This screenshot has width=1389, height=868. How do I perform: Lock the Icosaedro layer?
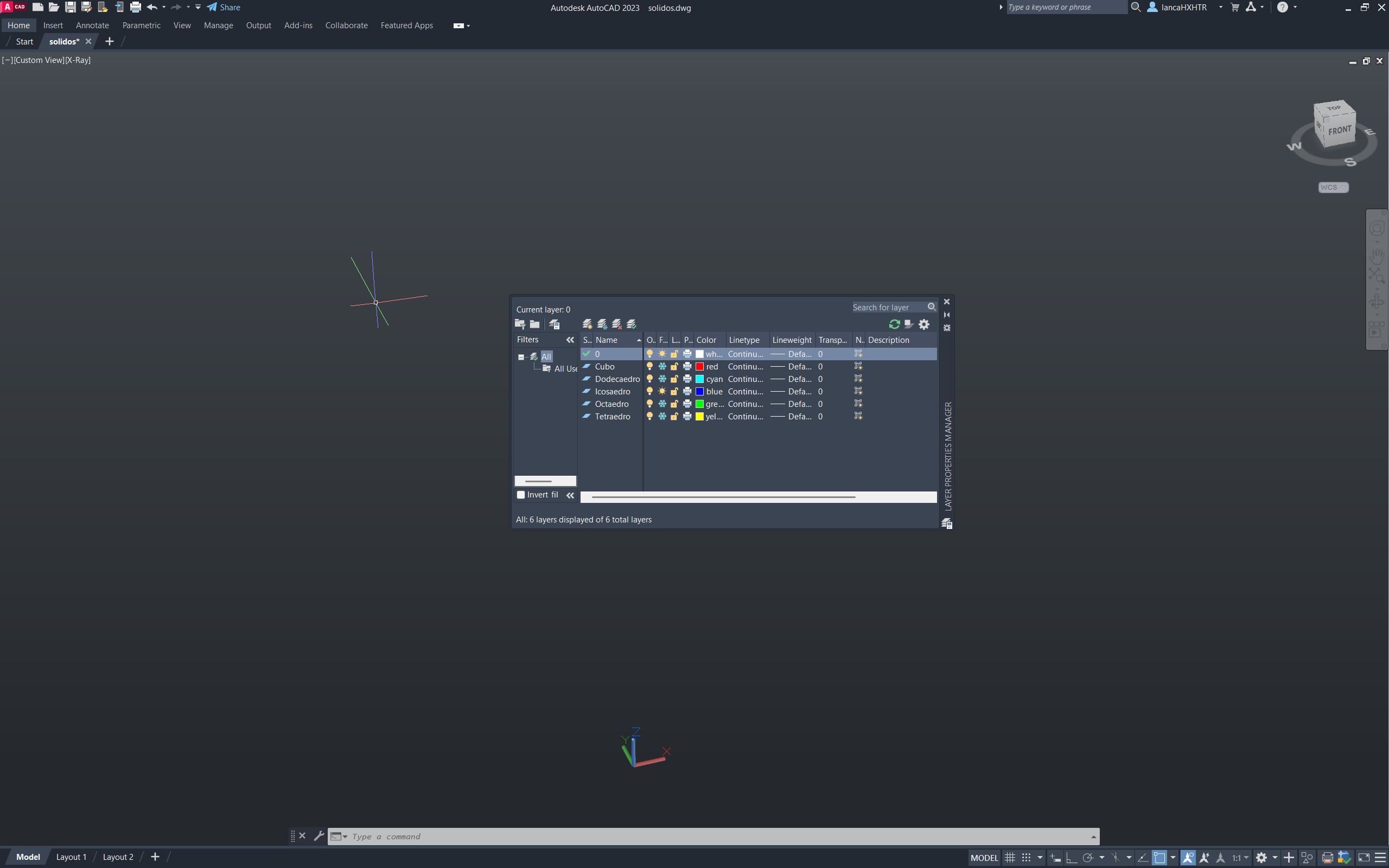tap(674, 392)
